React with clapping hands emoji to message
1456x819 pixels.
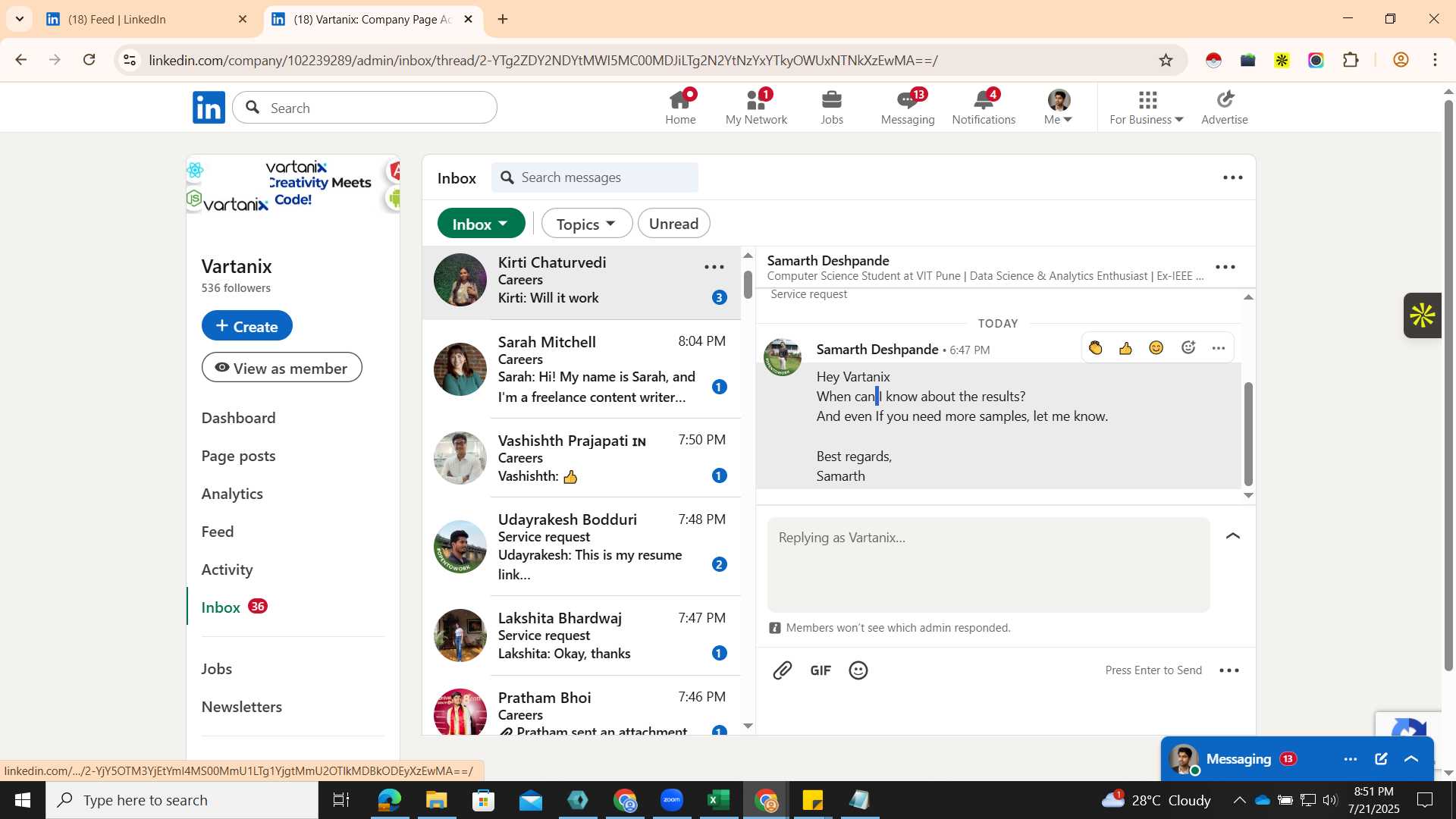pyautogui.click(x=1095, y=348)
